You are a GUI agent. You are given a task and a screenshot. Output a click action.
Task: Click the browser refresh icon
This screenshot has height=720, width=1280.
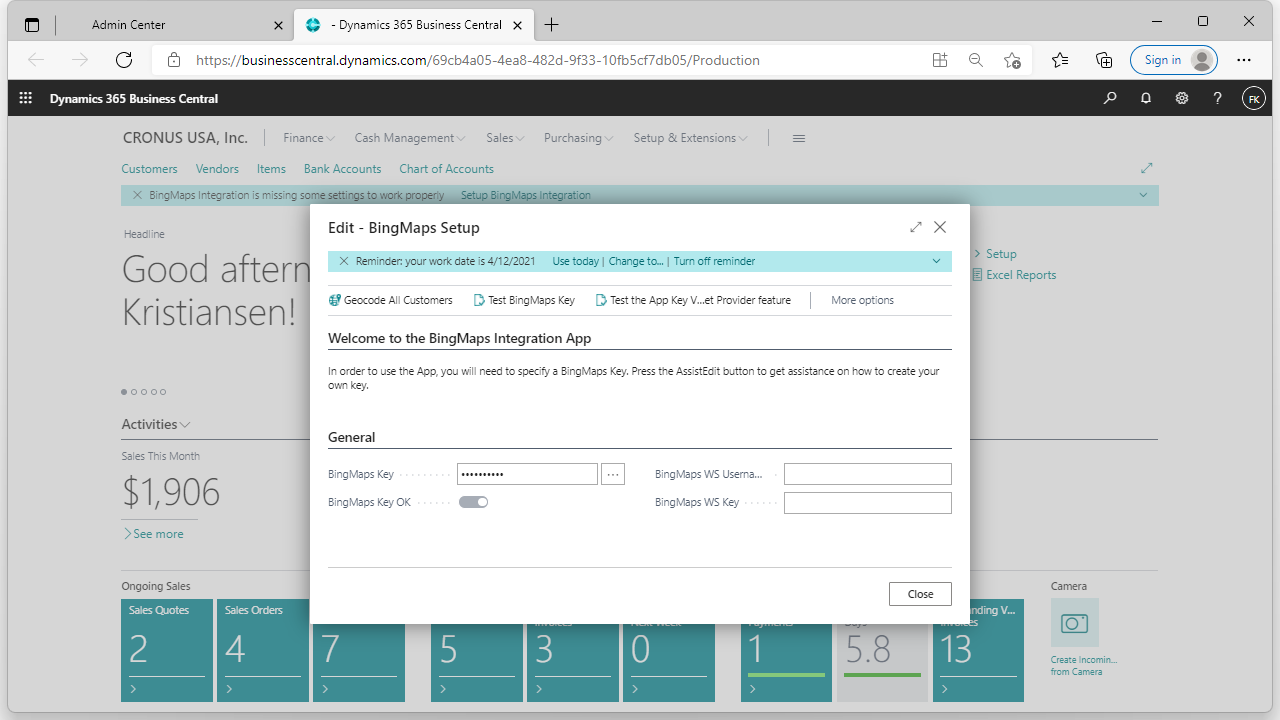click(124, 60)
